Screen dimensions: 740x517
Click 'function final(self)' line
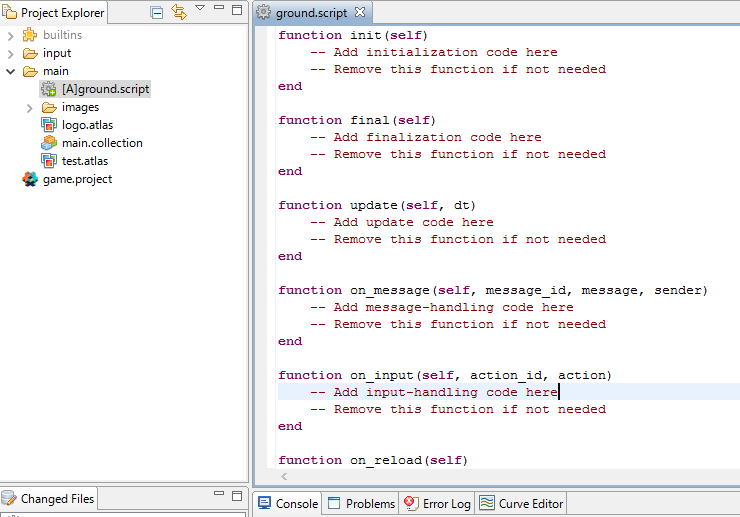point(357,120)
